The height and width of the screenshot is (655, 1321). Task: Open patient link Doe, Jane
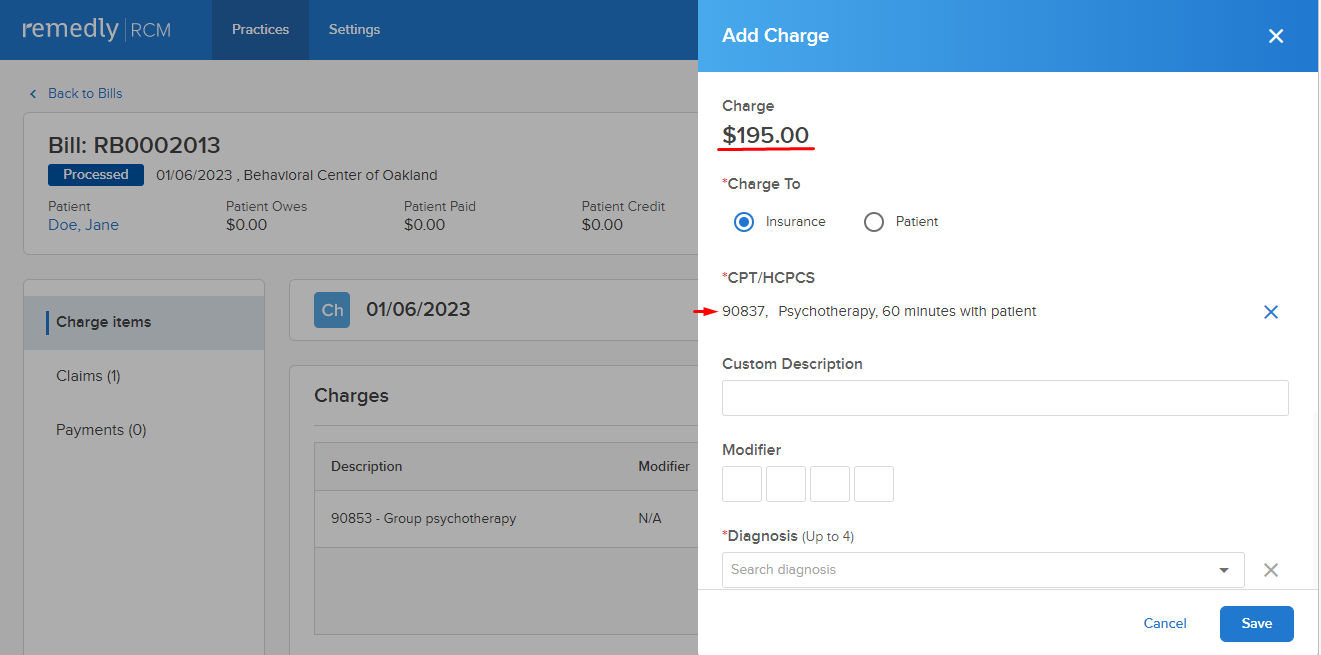(83, 225)
